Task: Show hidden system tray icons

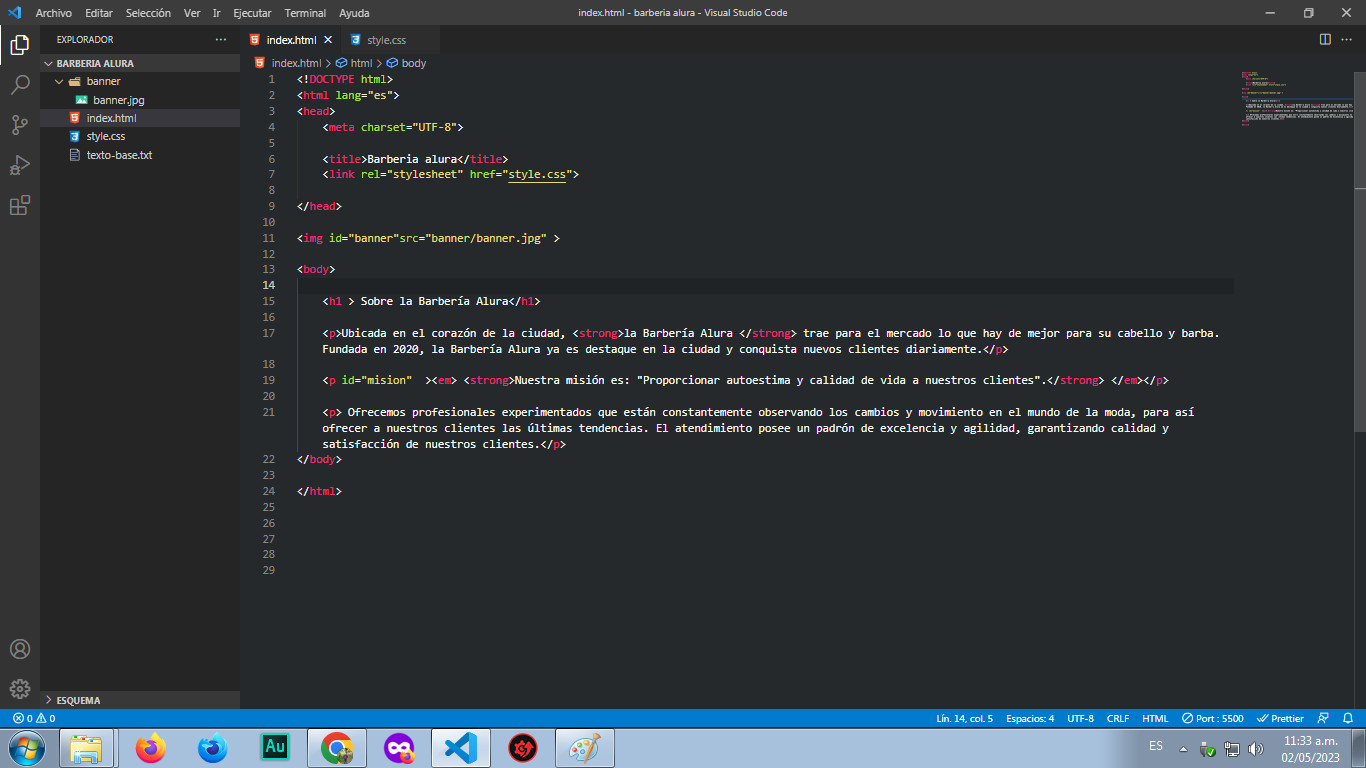Action: click(x=1184, y=749)
